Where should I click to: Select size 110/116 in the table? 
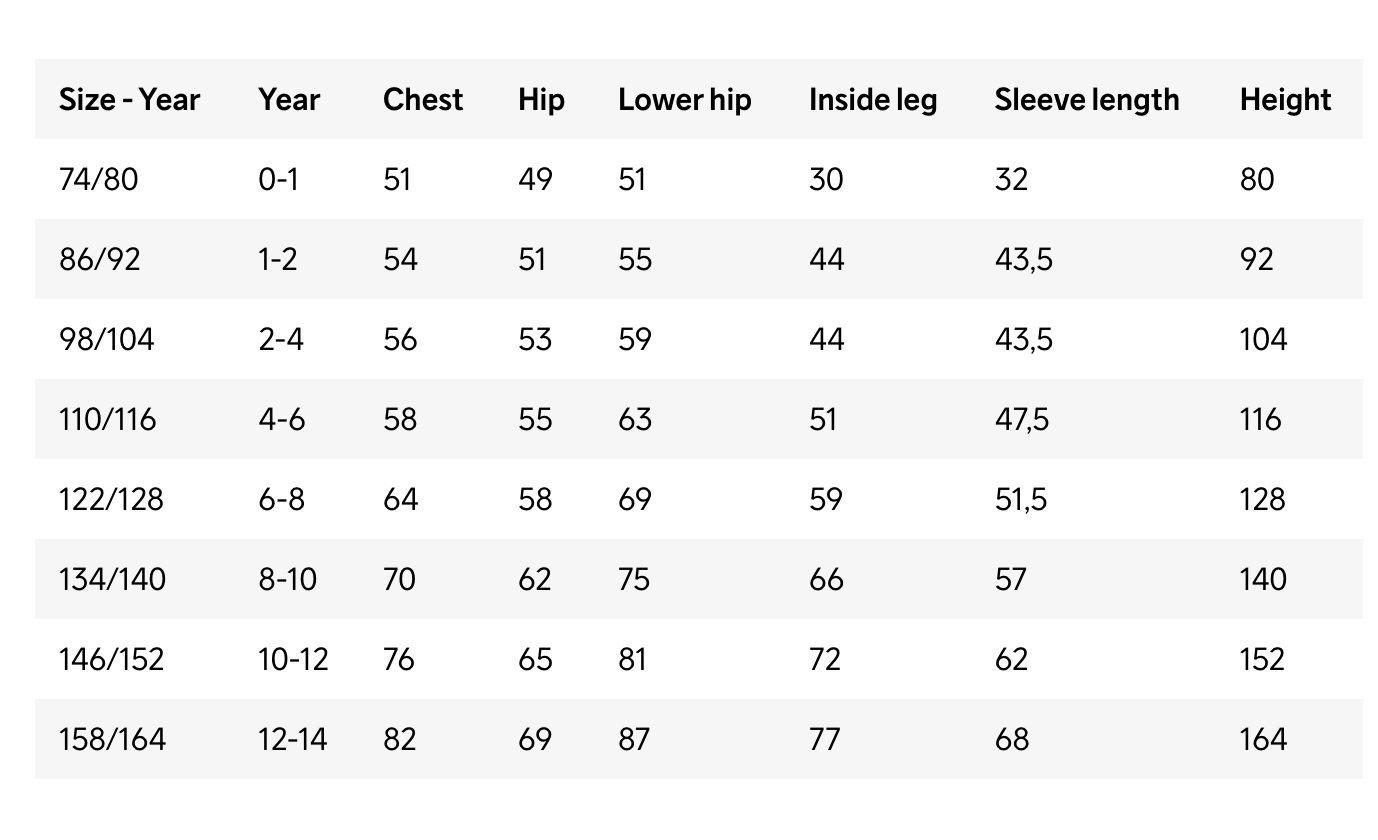tap(108, 420)
